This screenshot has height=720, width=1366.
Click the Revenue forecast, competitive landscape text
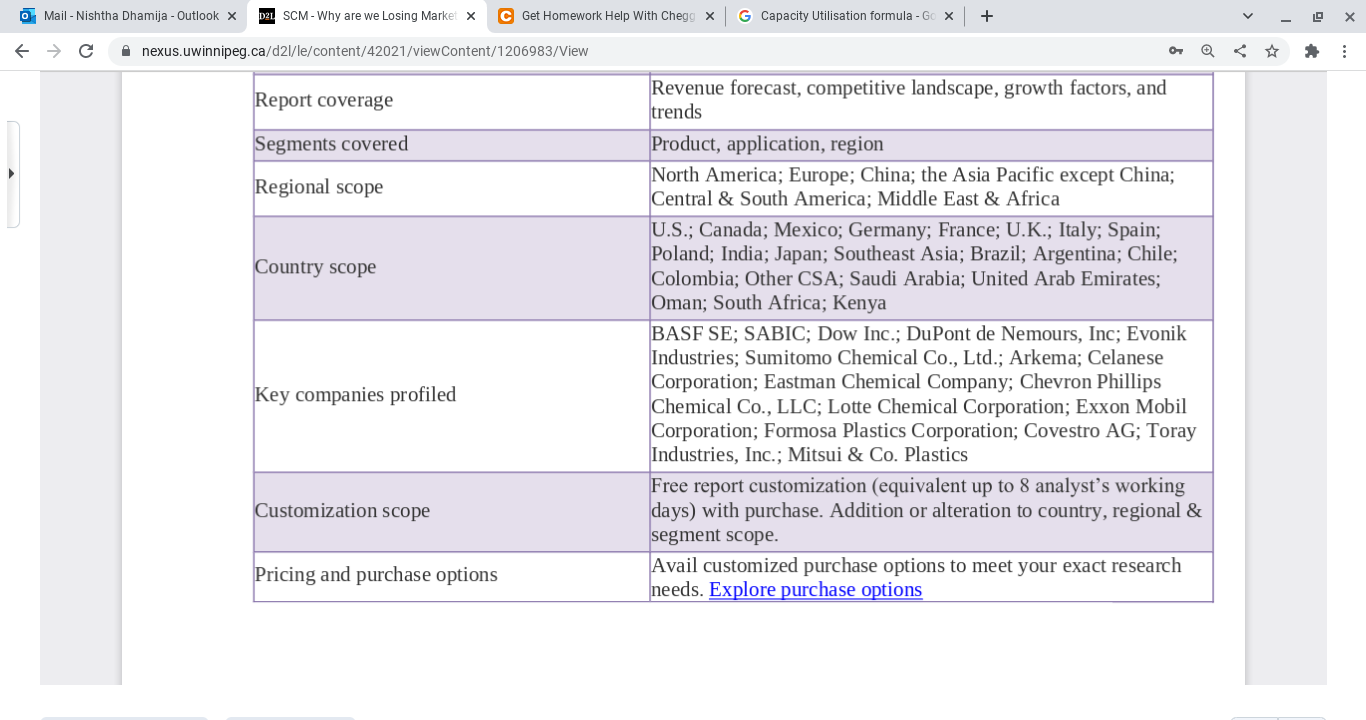pos(909,100)
